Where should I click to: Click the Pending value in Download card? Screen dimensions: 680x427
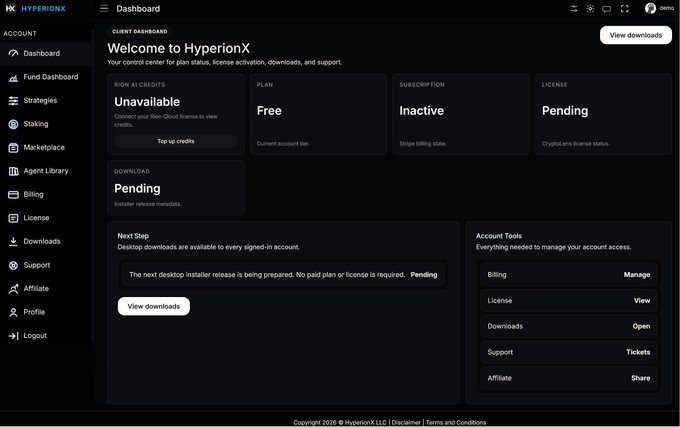137,189
